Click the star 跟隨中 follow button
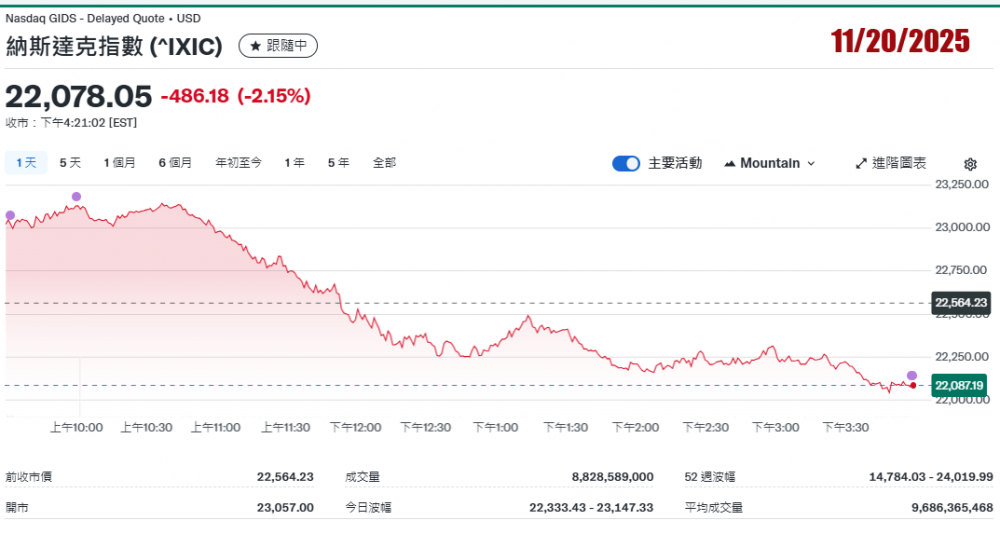This screenshot has height=534, width=1000. 278,46
